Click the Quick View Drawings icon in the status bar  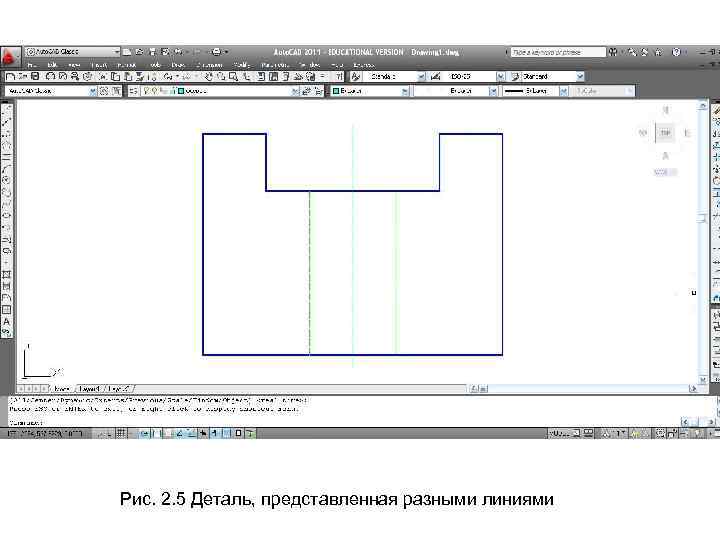tap(588, 433)
